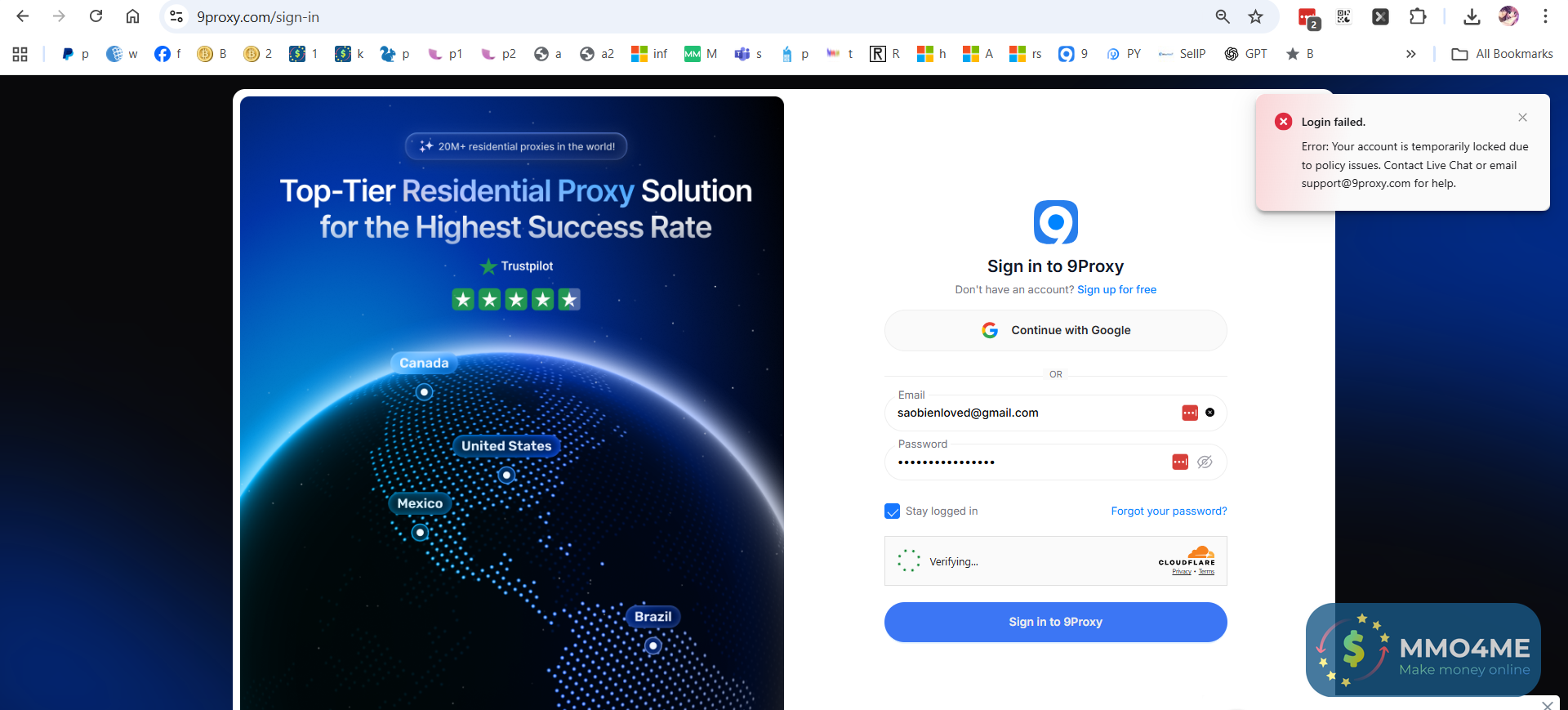The width and height of the screenshot is (1568, 710).
Task: Open the 'PY' bookmark
Action: [x=1124, y=54]
